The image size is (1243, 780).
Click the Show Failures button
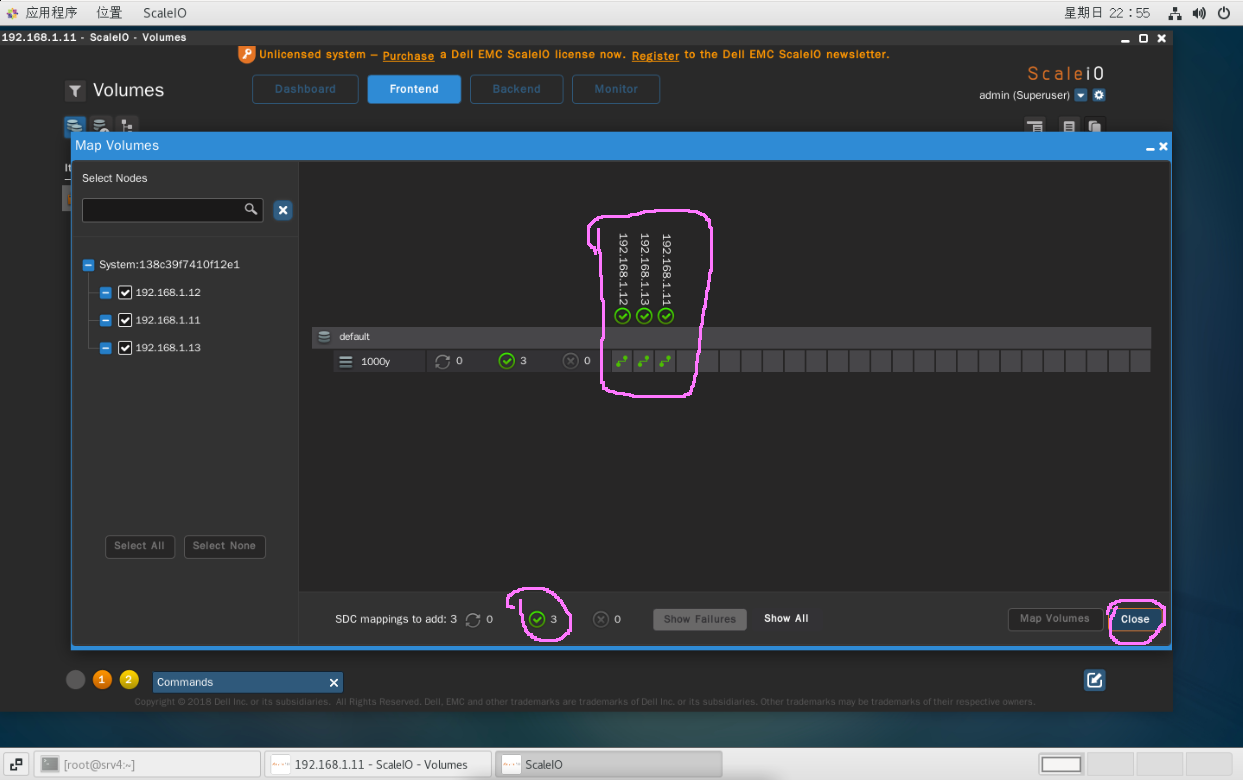(x=700, y=619)
